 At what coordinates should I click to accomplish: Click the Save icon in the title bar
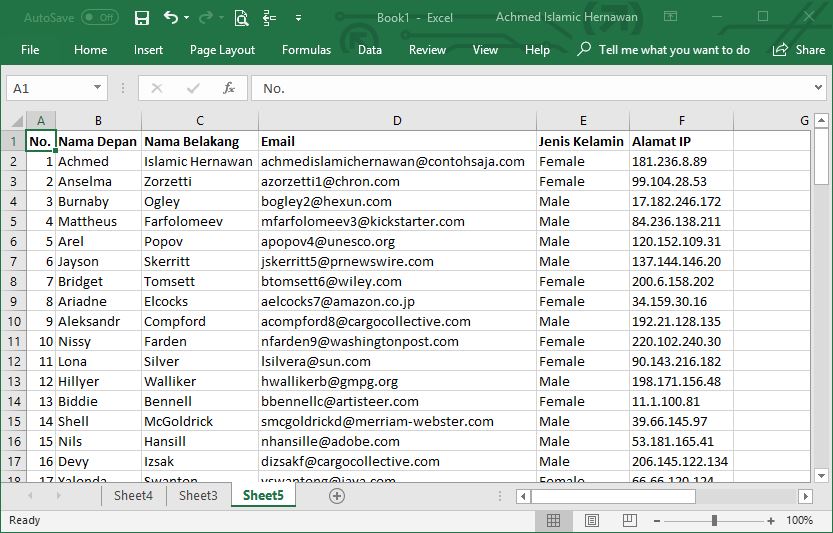click(142, 18)
